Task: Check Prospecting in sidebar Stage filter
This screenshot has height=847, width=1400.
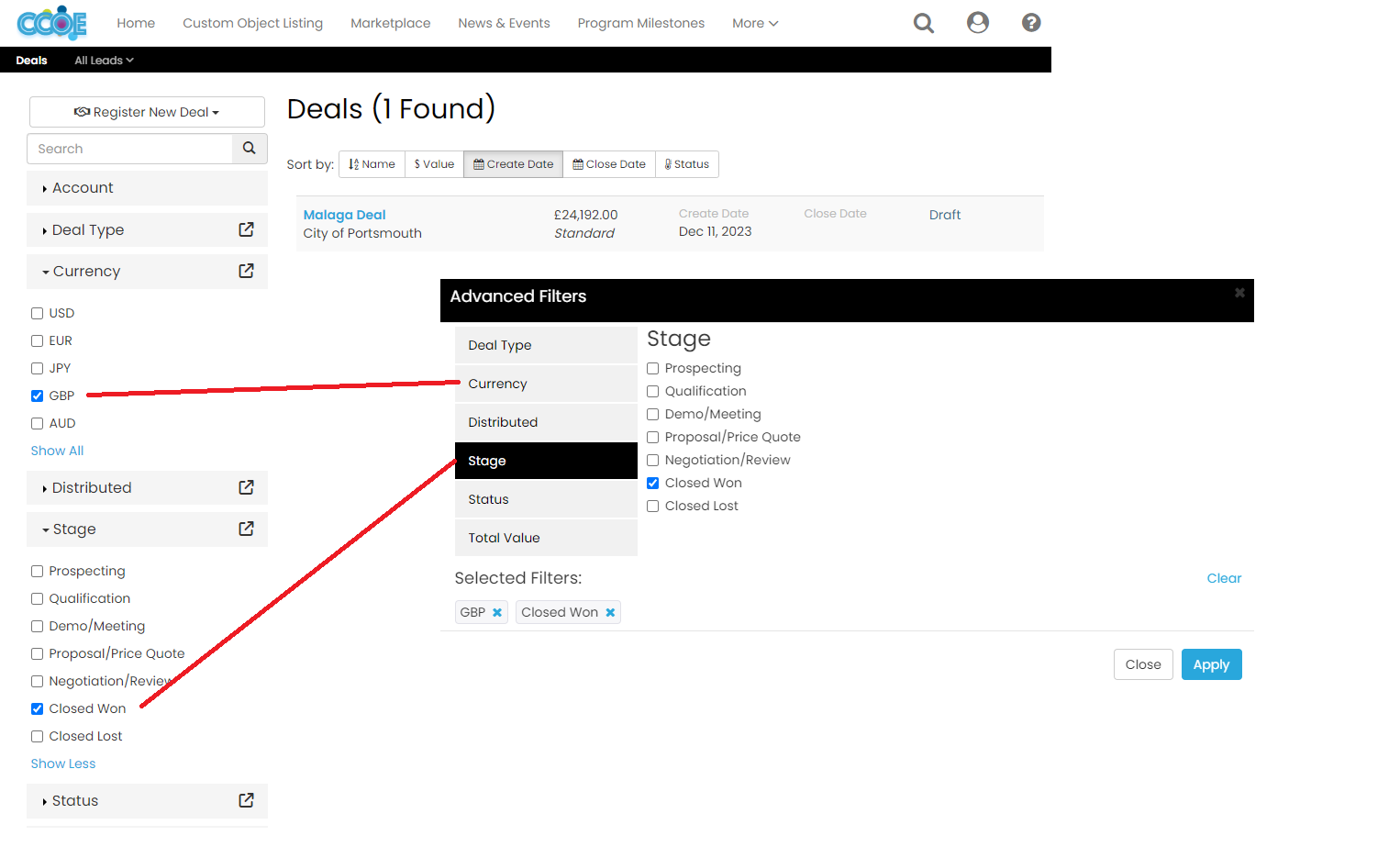Action: [38, 571]
